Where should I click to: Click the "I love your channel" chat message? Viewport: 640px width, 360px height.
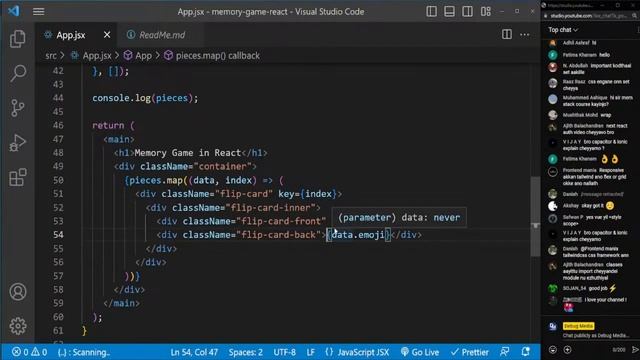pos(606,300)
